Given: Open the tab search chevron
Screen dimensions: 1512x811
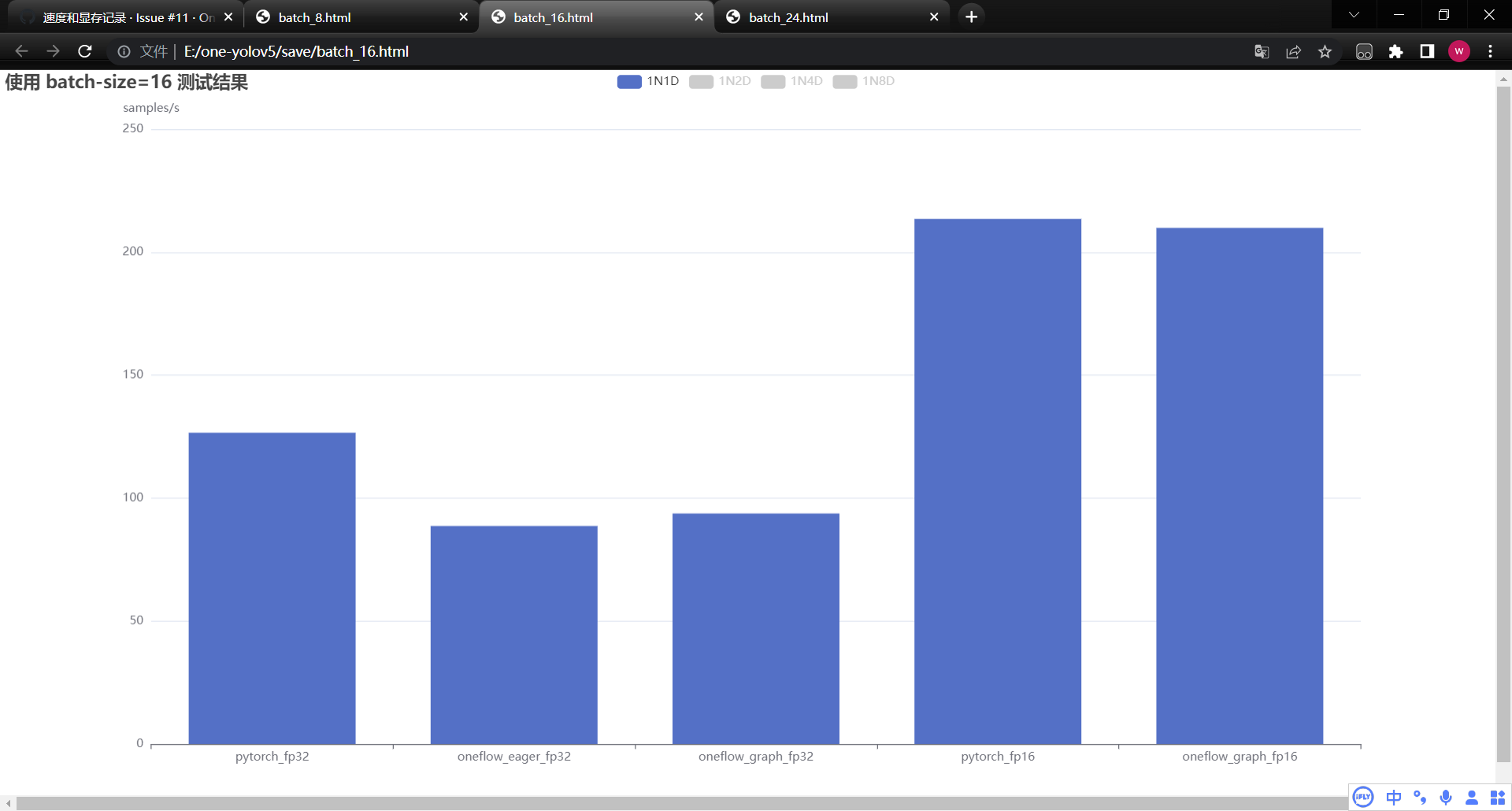Looking at the screenshot, I should (1354, 14).
